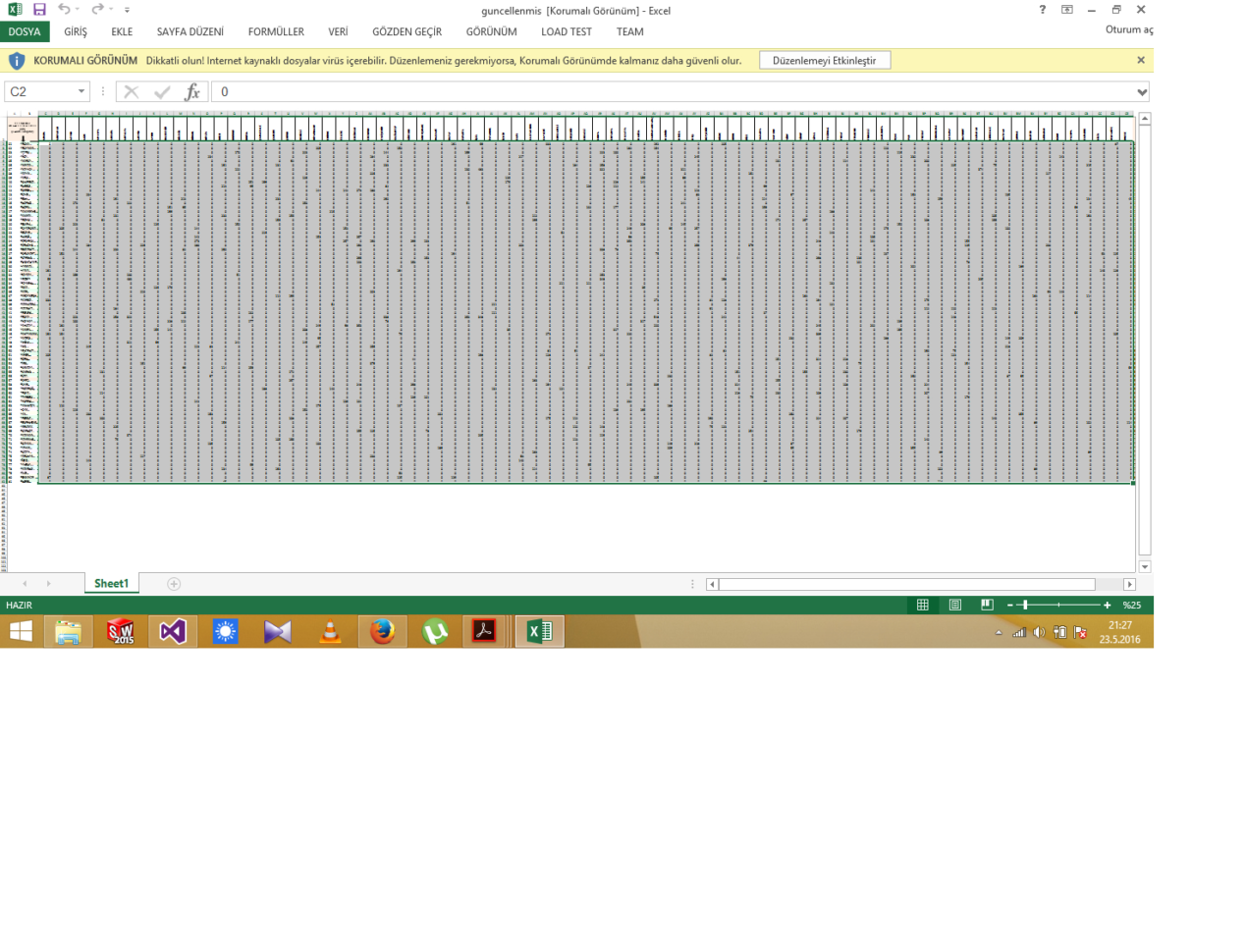Launch Firefox from the taskbar
The image size is (1245, 952).
(381, 631)
